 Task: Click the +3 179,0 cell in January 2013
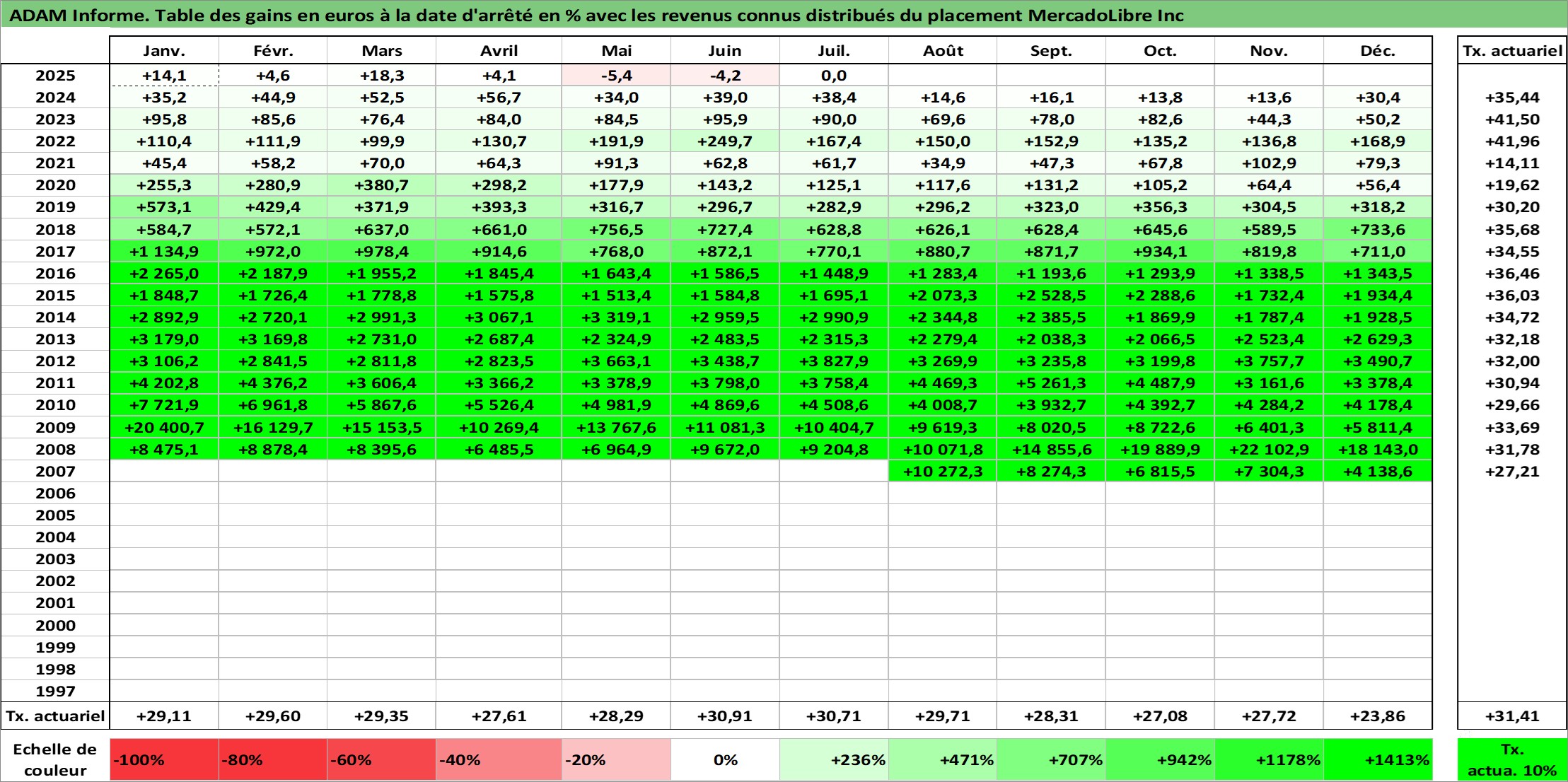[164, 339]
